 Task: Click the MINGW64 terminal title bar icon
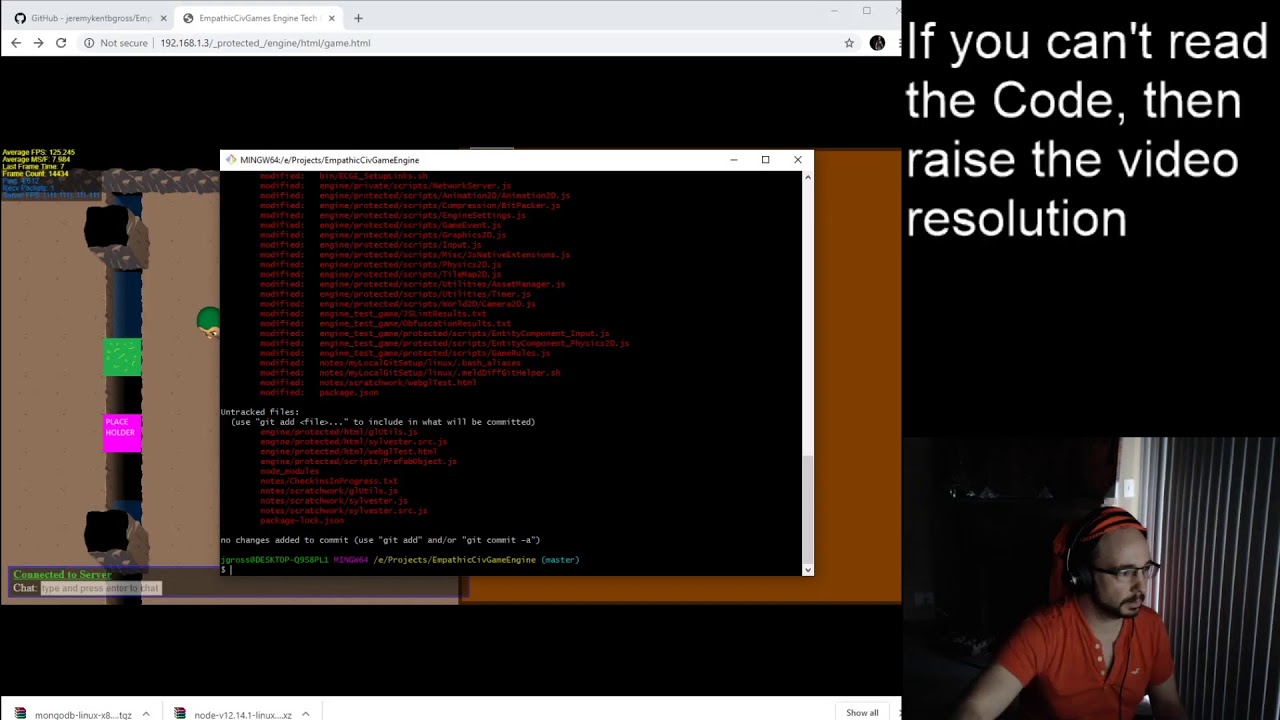[x=231, y=160]
